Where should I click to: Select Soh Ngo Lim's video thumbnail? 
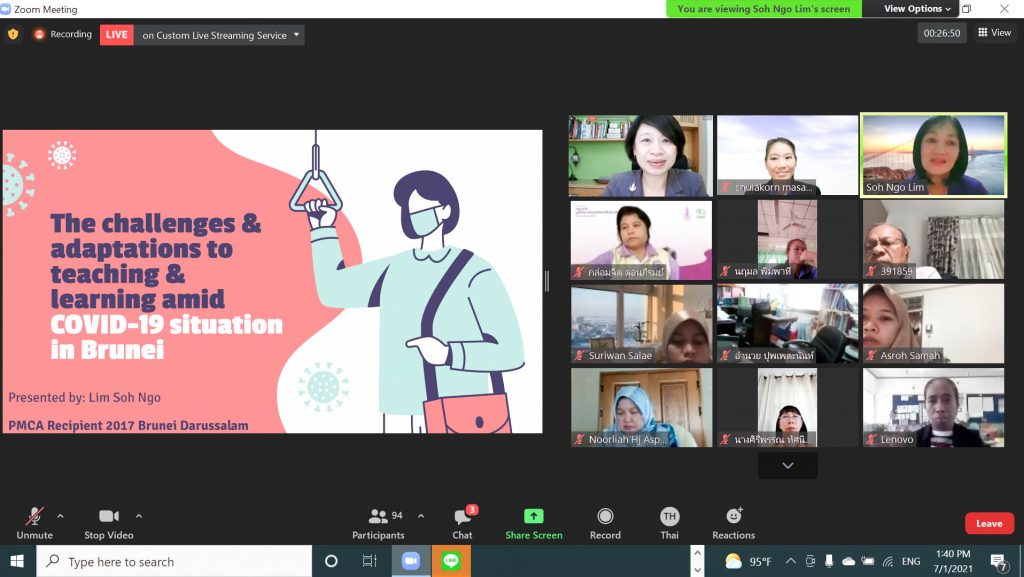pyautogui.click(x=934, y=155)
